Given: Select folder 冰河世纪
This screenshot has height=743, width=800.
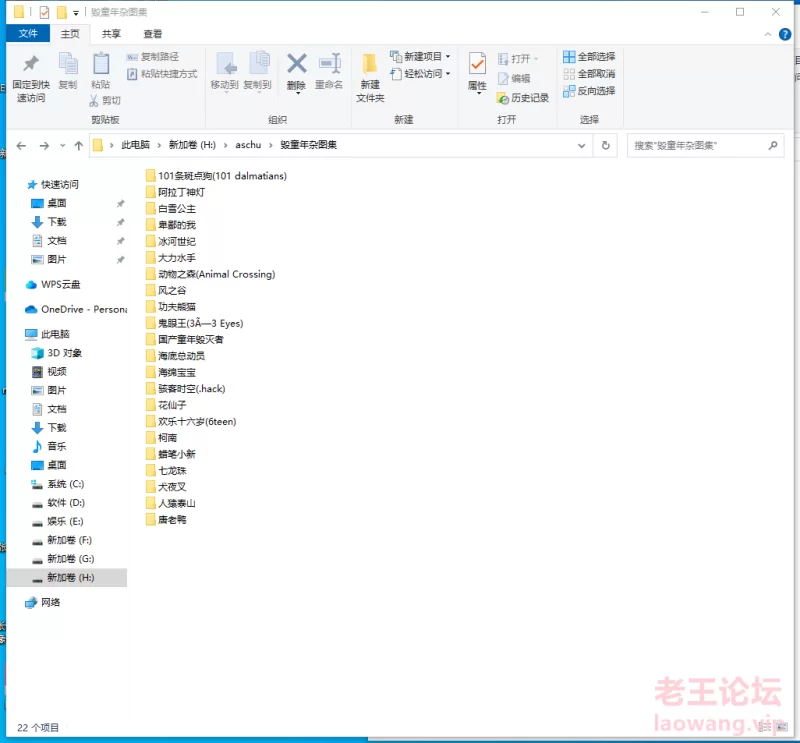Looking at the screenshot, I should click(170, 241).
